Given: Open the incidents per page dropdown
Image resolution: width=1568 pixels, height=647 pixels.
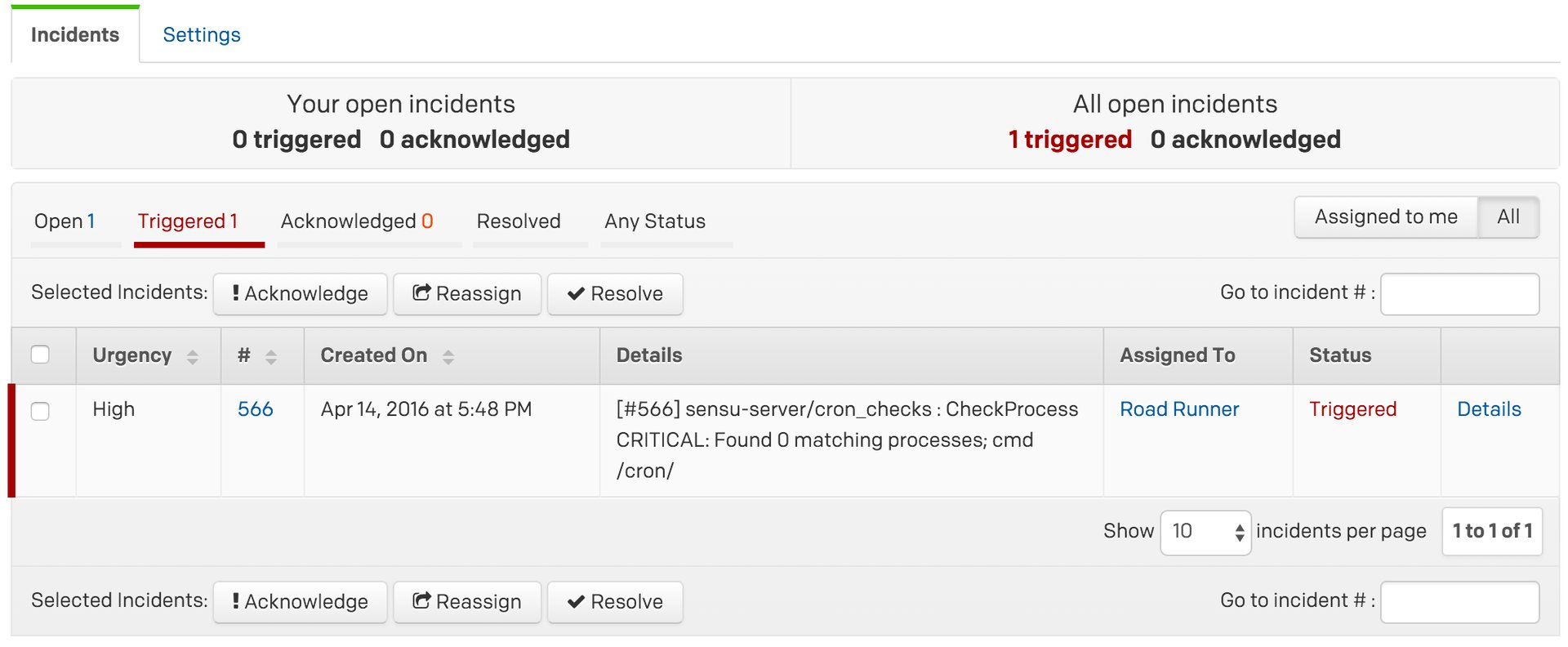Looking at the screenshot, I should pyautogui.click(x=1205, y=532).
